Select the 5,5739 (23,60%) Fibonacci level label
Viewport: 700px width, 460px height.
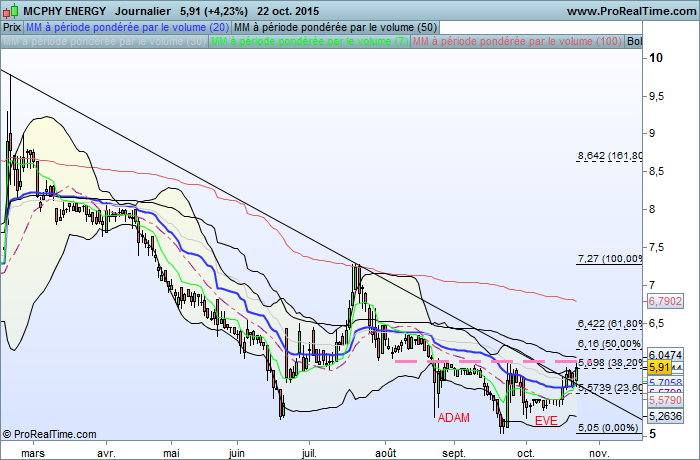[610, 388]
